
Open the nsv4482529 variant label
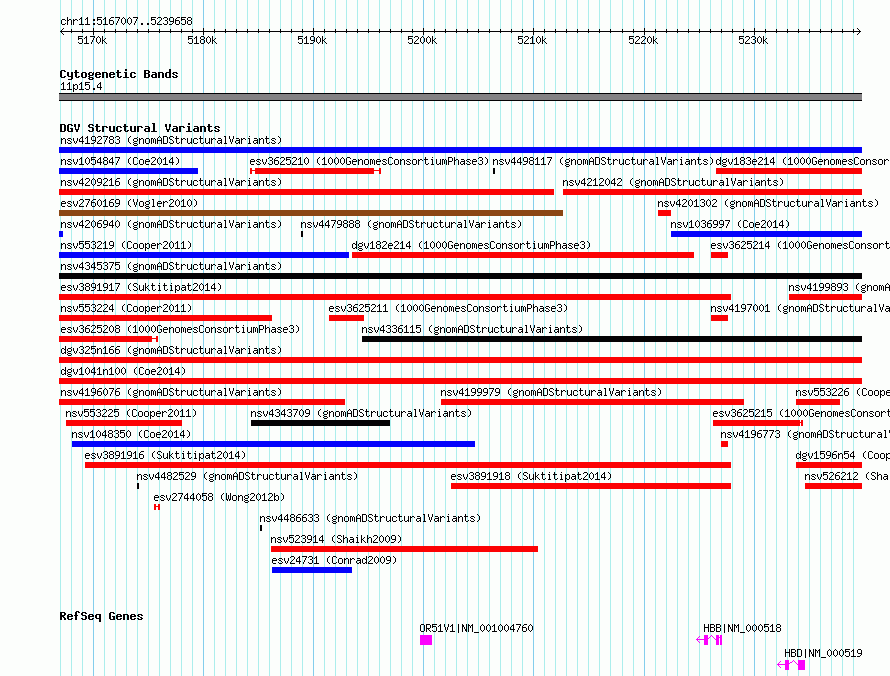pos(247,476)
